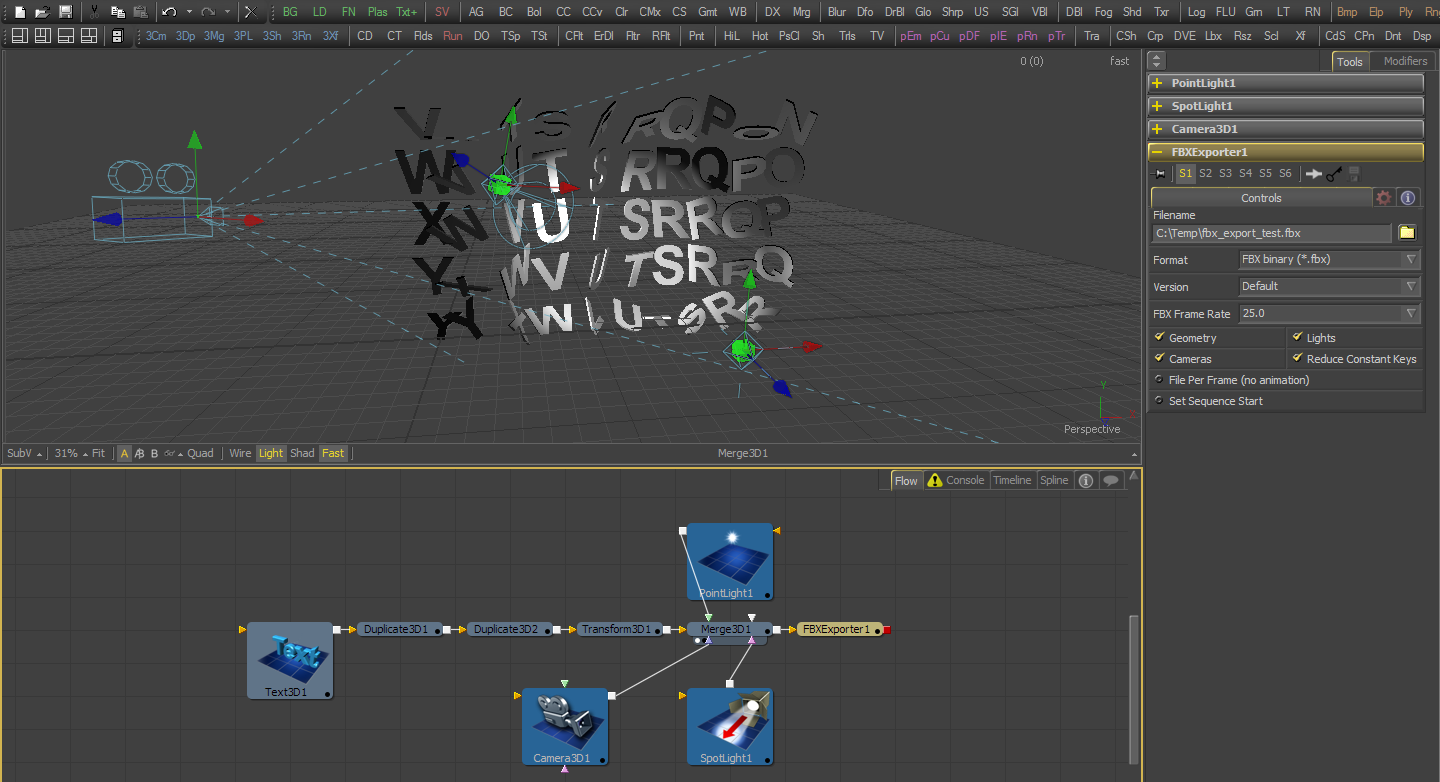
Task: Switch to the Tools tab
Action: coord(1350,61)
